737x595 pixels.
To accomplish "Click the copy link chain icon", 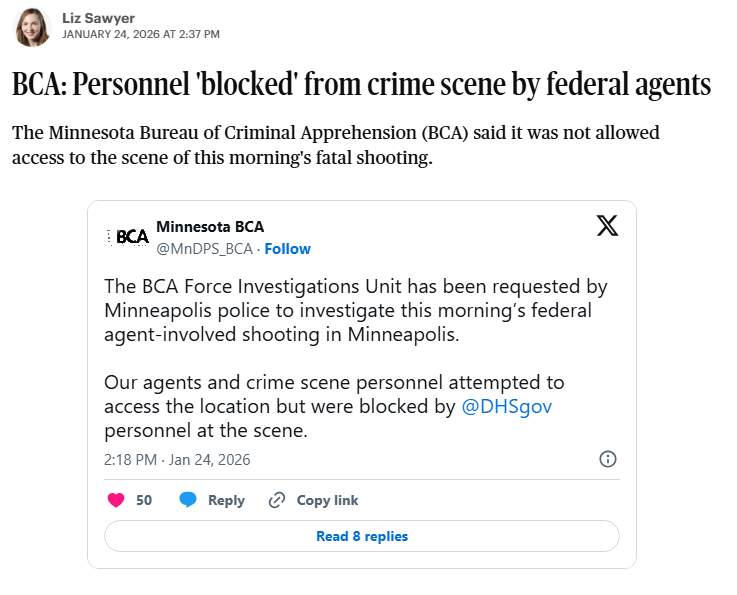I will [x=277, y=500].
